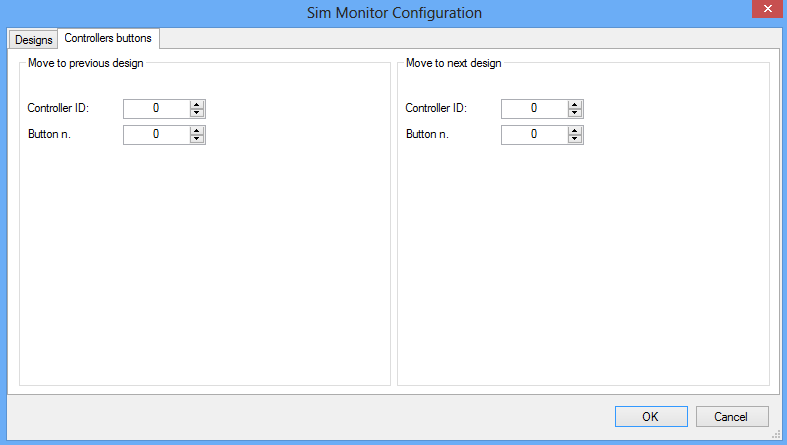Increase Button n. for next design
The width and height of the screenshot is (787, 445).
575,129
